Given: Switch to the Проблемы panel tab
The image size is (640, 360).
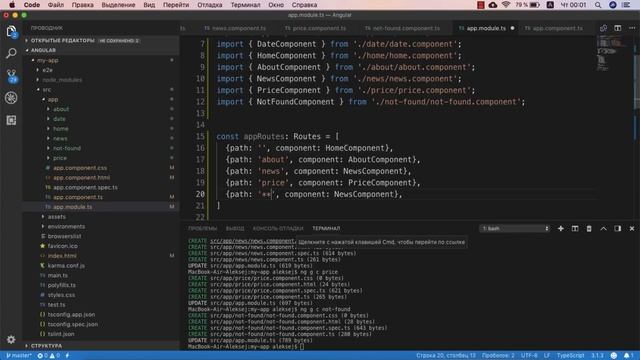Looking at the screenshot, I should [203, 229].
